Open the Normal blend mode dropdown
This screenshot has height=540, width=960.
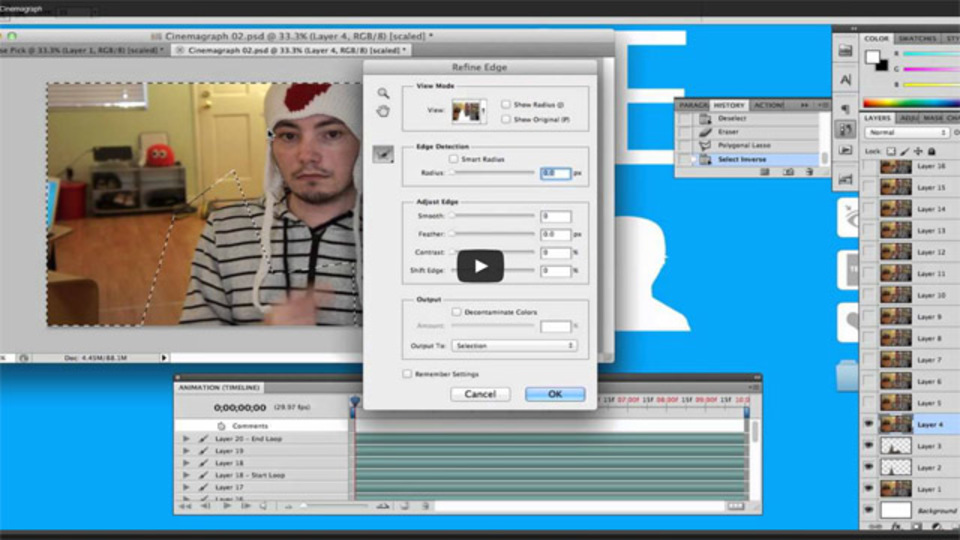point(907,132)
